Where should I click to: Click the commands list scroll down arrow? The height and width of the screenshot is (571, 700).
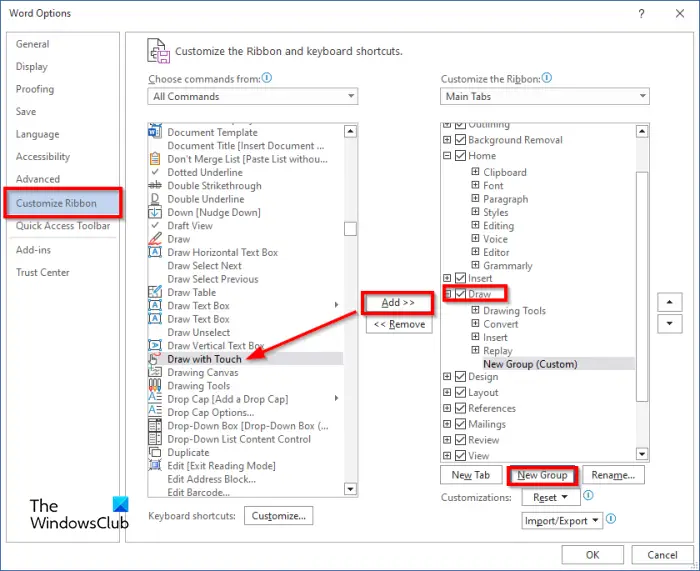(x=350, y=489)
